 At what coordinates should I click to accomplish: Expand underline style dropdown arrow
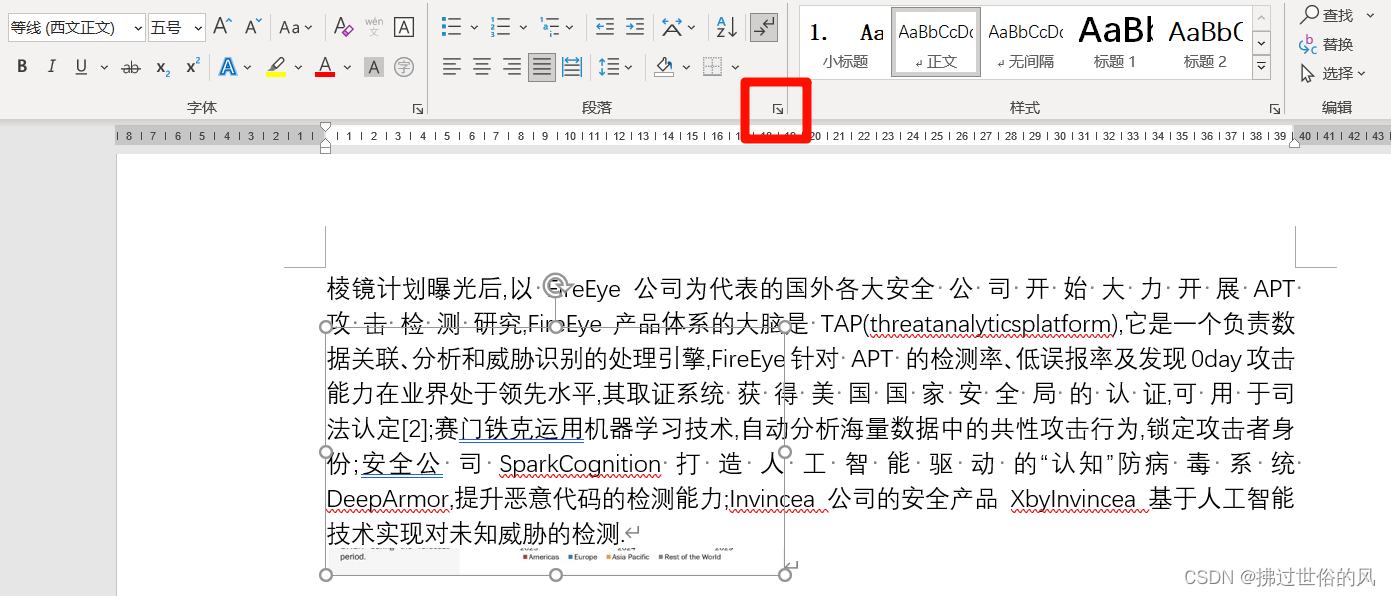[x=102, y=68]
